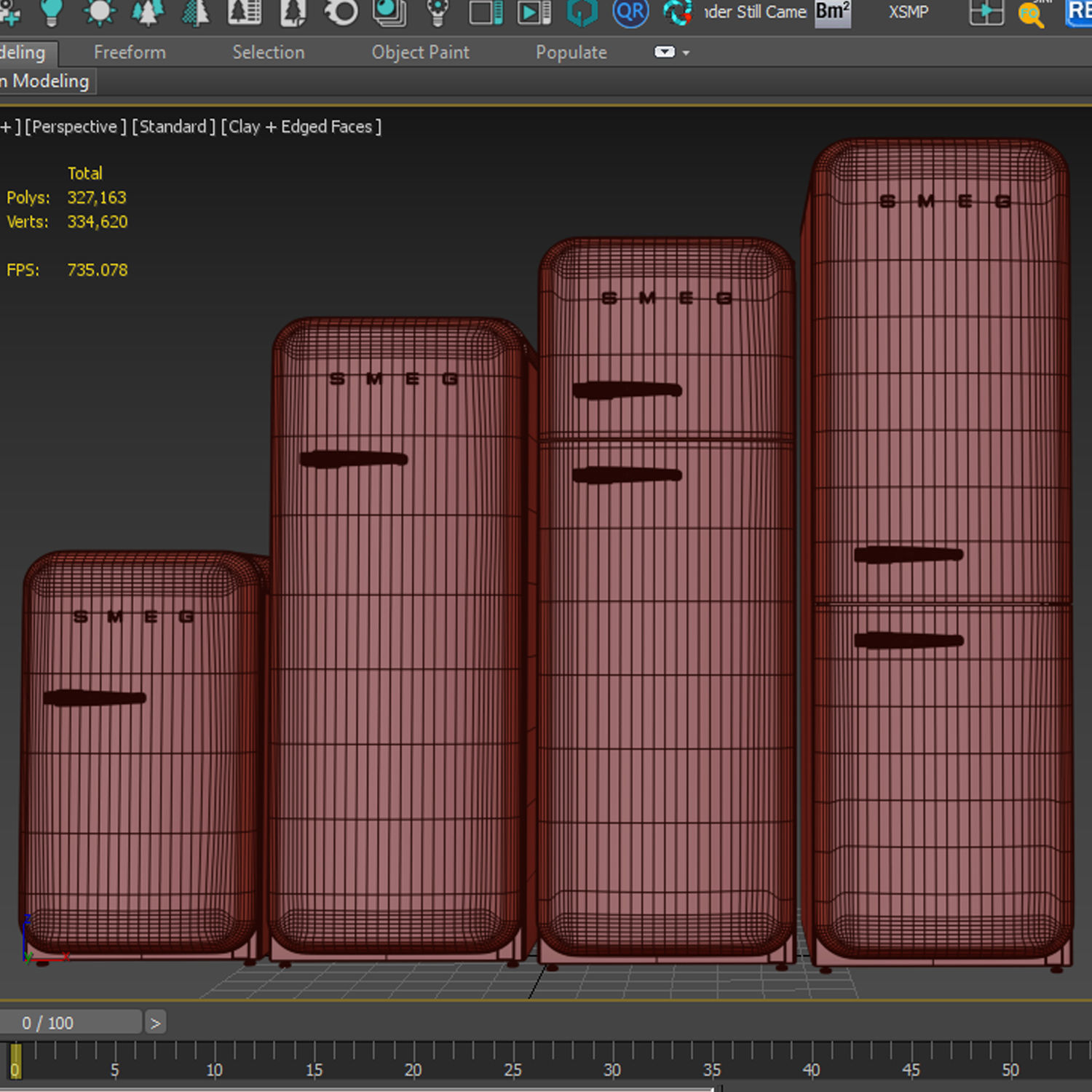The width and height of the screenshot is (1092, 1092).
Task: Open the ribbon display options arrow
Action: click(686, 53)
